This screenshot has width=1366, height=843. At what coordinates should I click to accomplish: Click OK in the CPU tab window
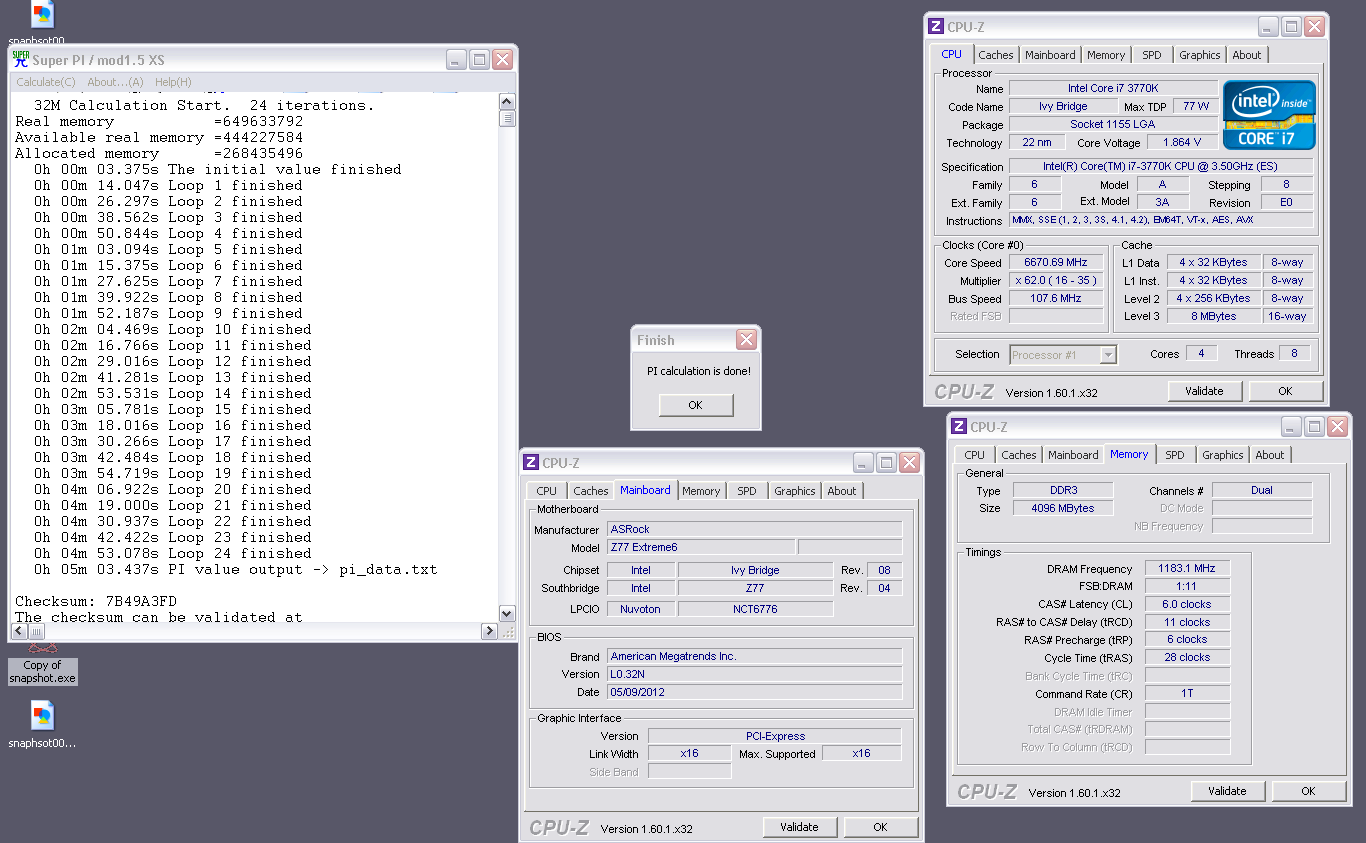[x=1286, y=391]
